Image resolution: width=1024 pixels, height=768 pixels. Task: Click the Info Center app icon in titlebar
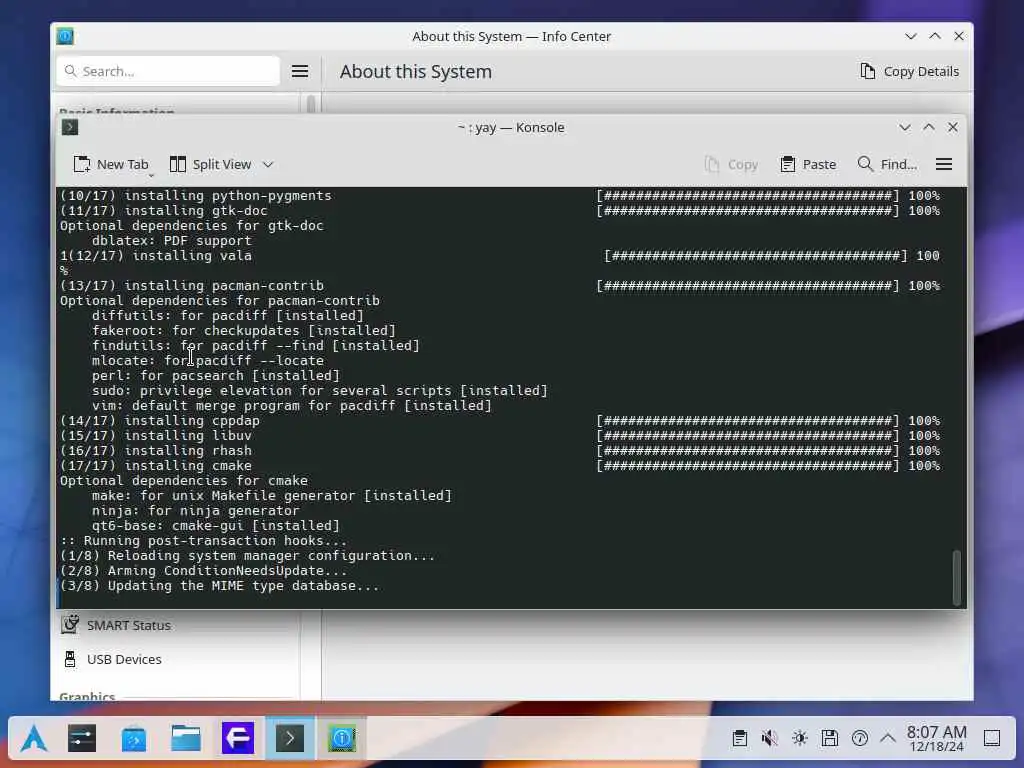point(65,36)
